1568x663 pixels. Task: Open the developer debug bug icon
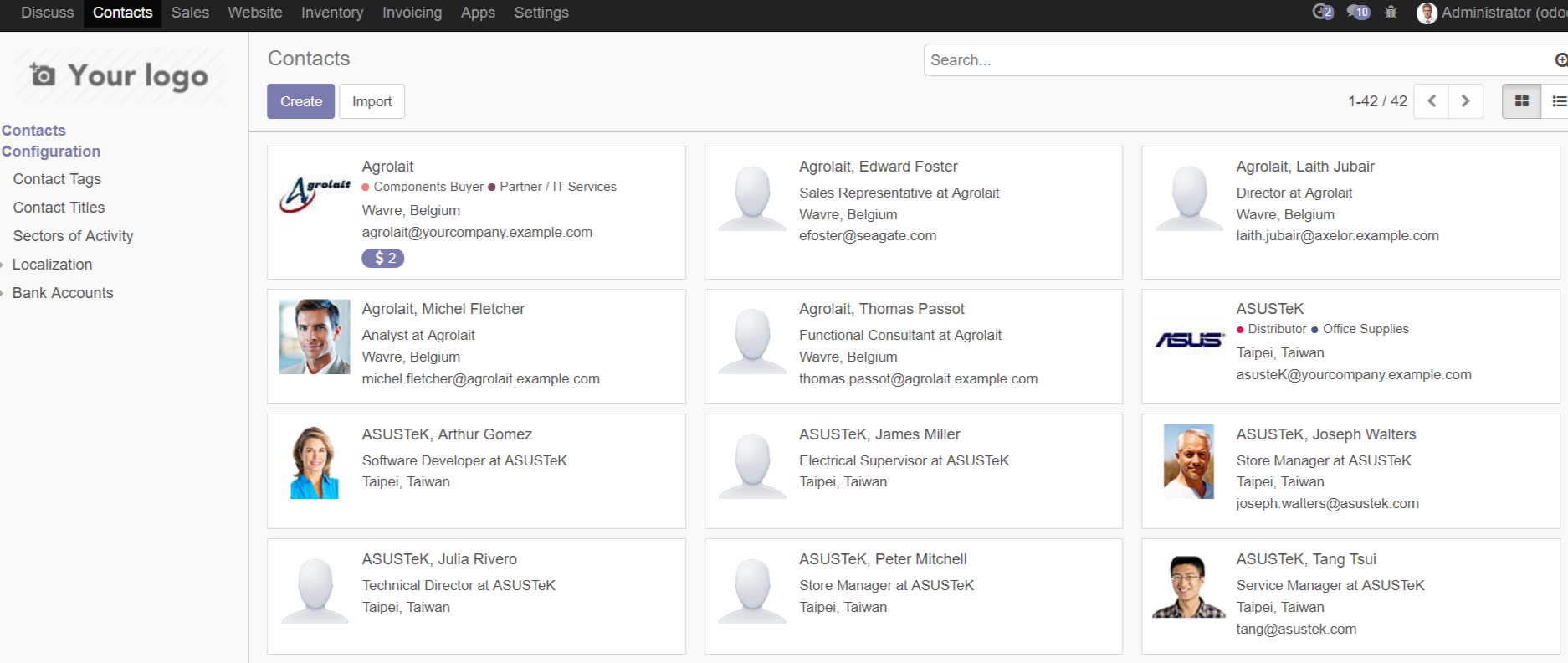click(1391, 12)
